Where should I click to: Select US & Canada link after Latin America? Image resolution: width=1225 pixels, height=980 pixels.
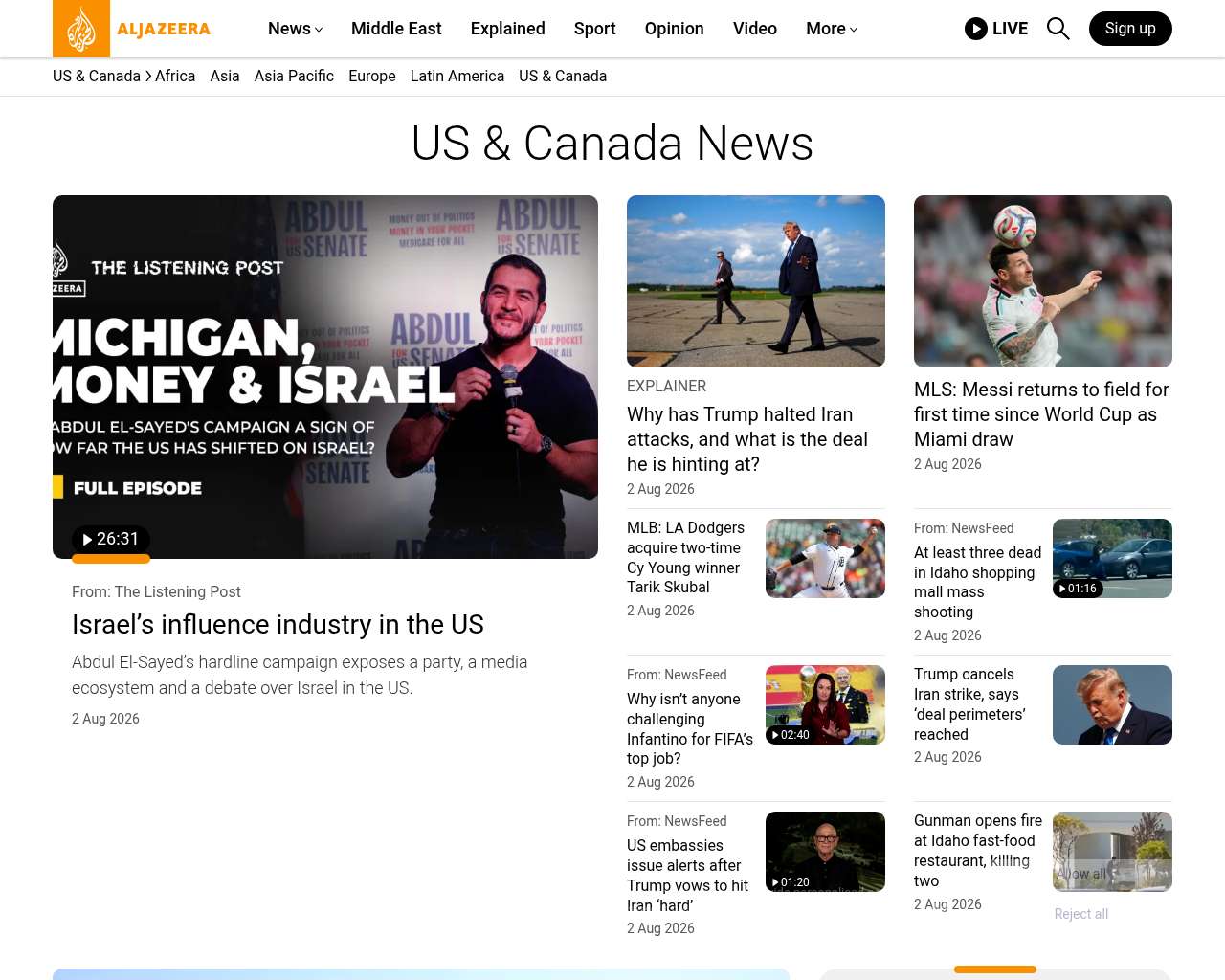(563, 76)
